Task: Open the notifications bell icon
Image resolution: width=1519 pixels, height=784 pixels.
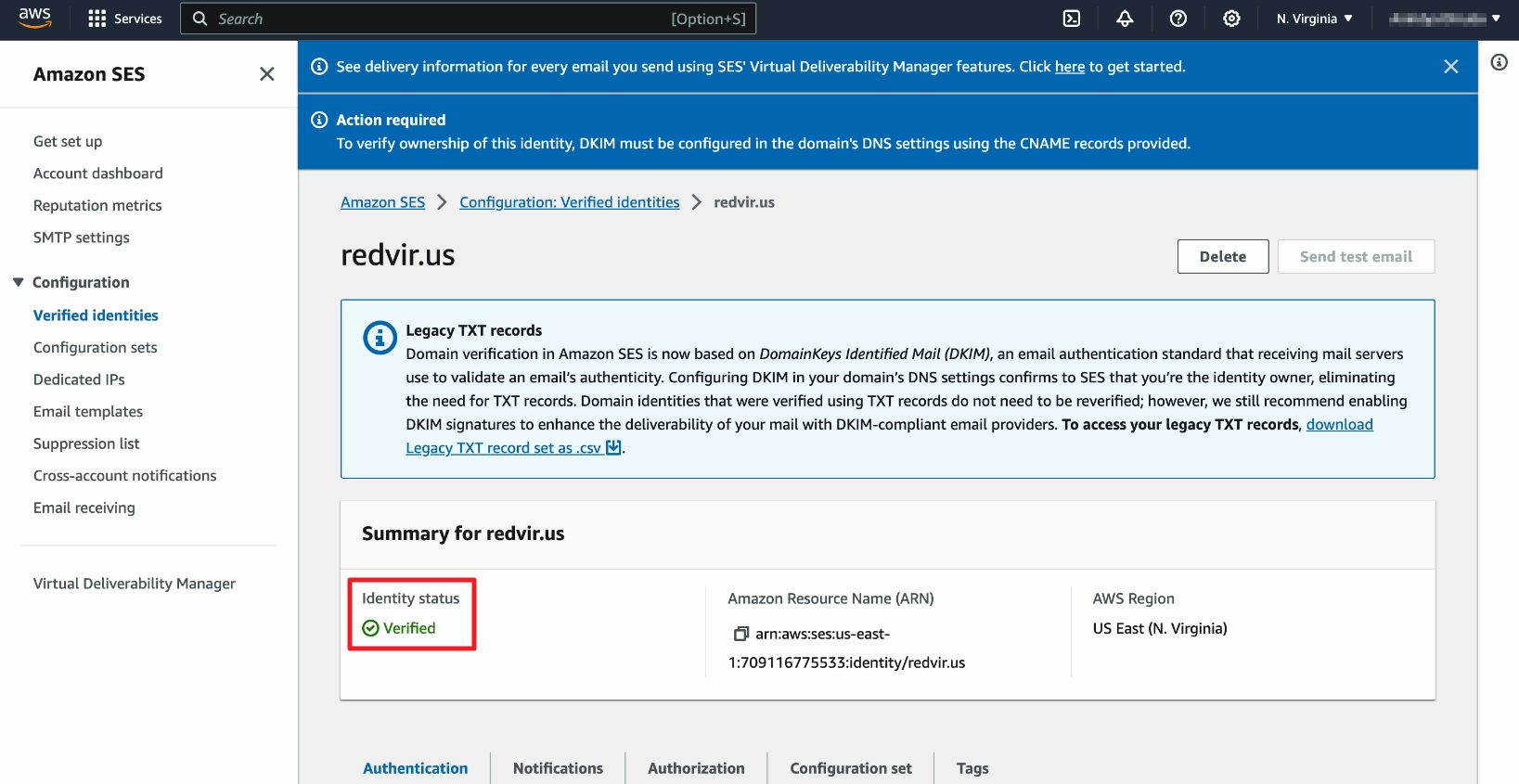Action: coord(1125,19)
